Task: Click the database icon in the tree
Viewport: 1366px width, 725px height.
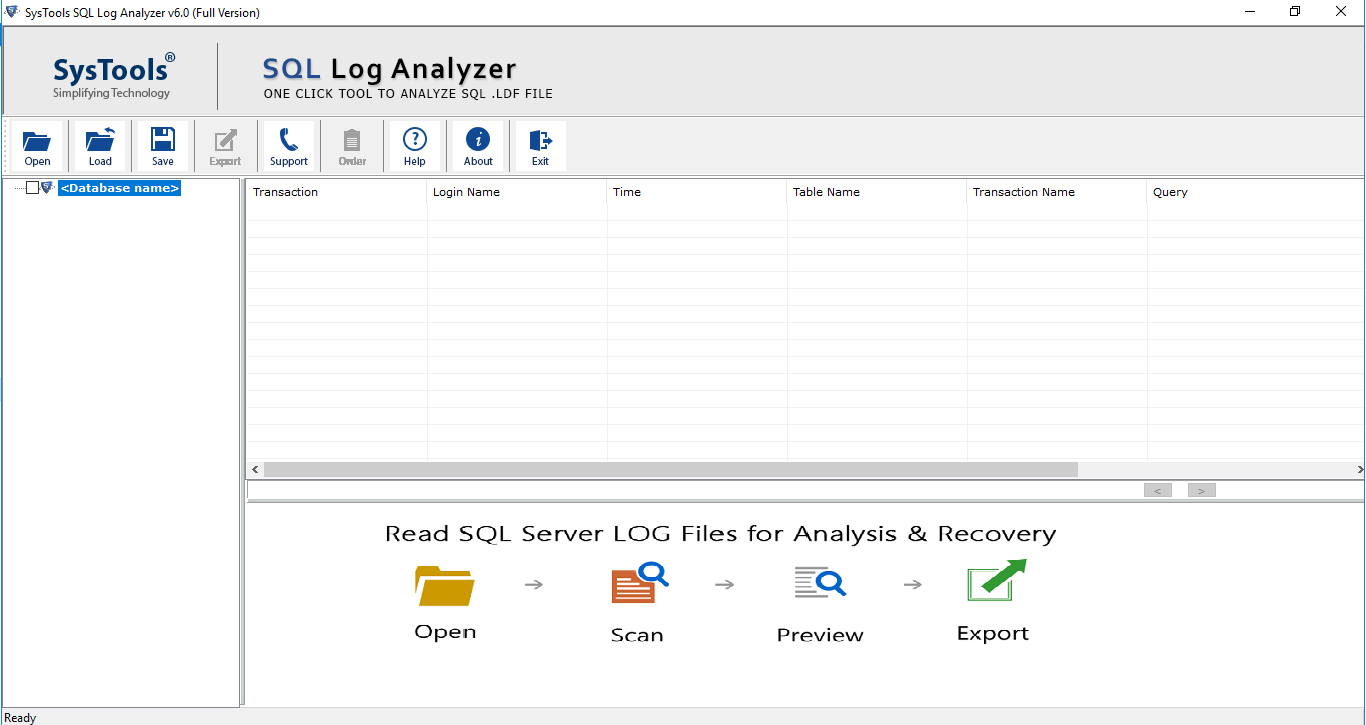Action: pyautogui.click(x=47, y=188)
